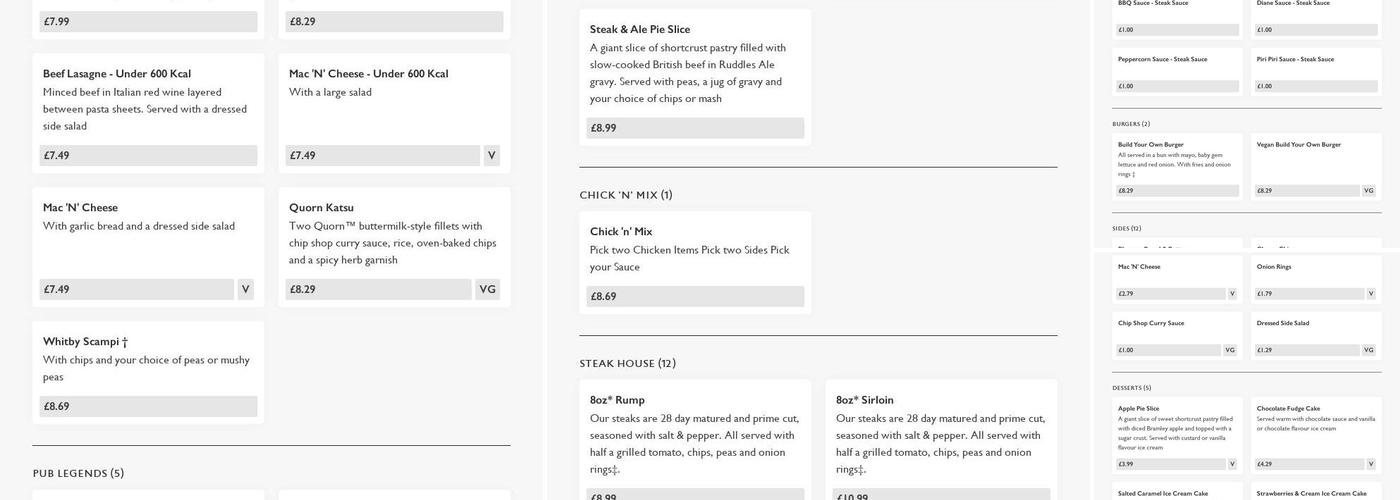Choose Peppercorn Sauce steak sauce option
The width and height of the screenshot is (1400, 500).
point(1178,69)
